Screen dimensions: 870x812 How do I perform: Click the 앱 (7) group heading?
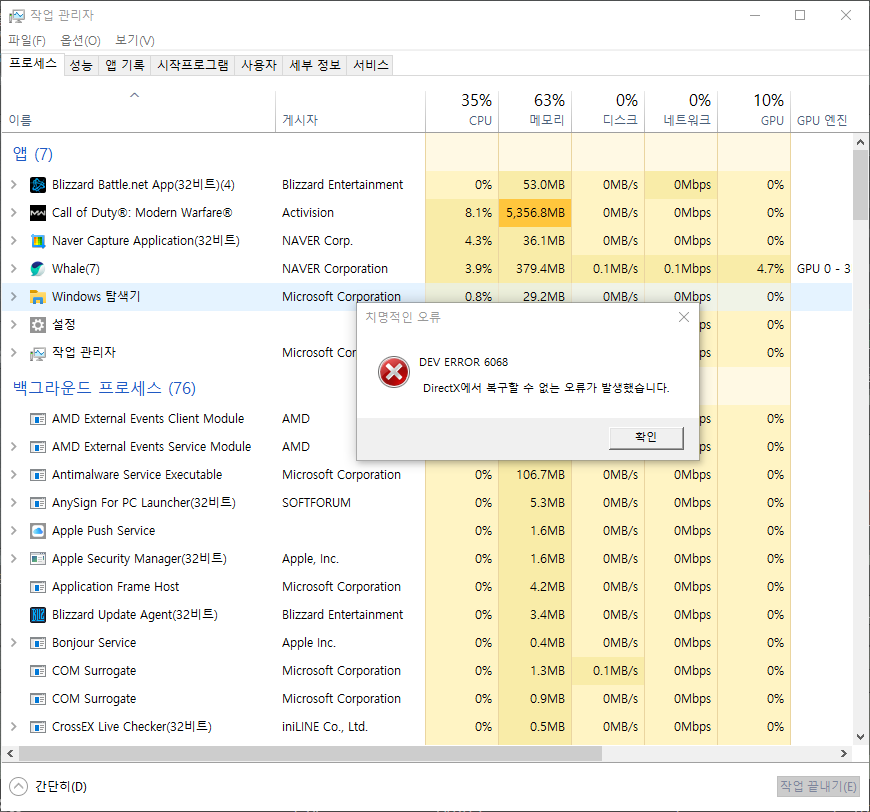click(33, 154)
